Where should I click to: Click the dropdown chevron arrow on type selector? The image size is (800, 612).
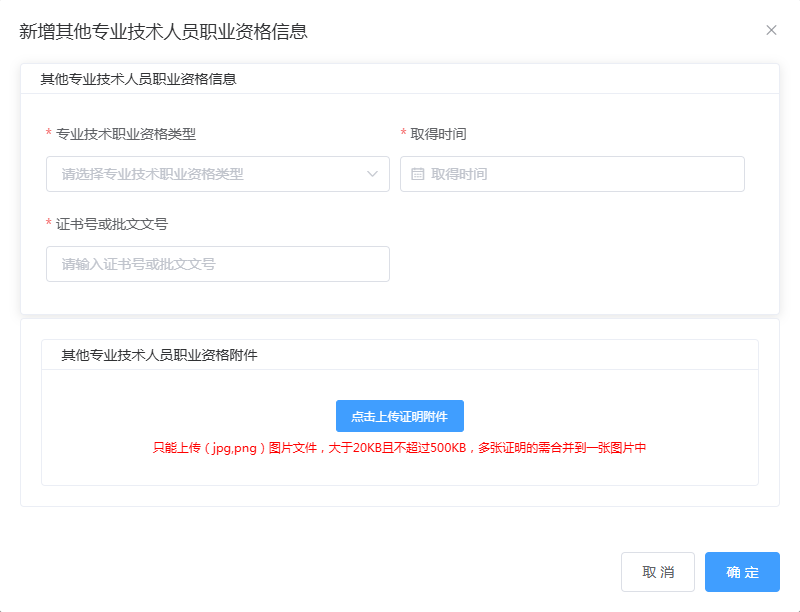[375, 173]
